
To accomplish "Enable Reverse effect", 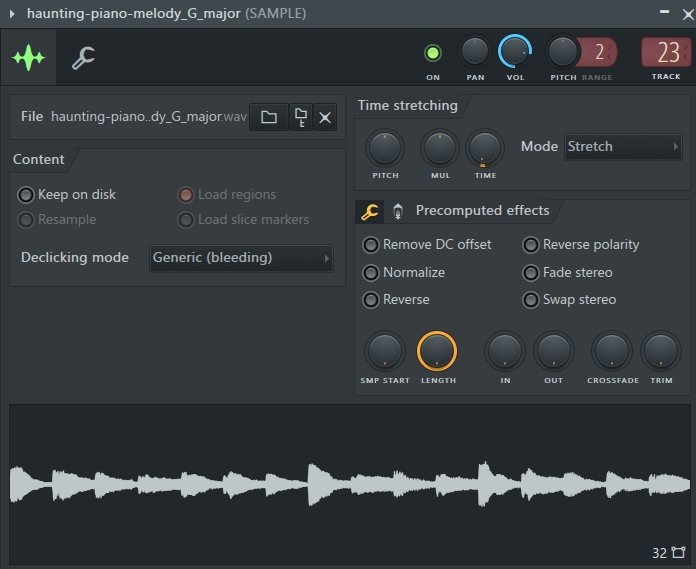I will [396, 300].
